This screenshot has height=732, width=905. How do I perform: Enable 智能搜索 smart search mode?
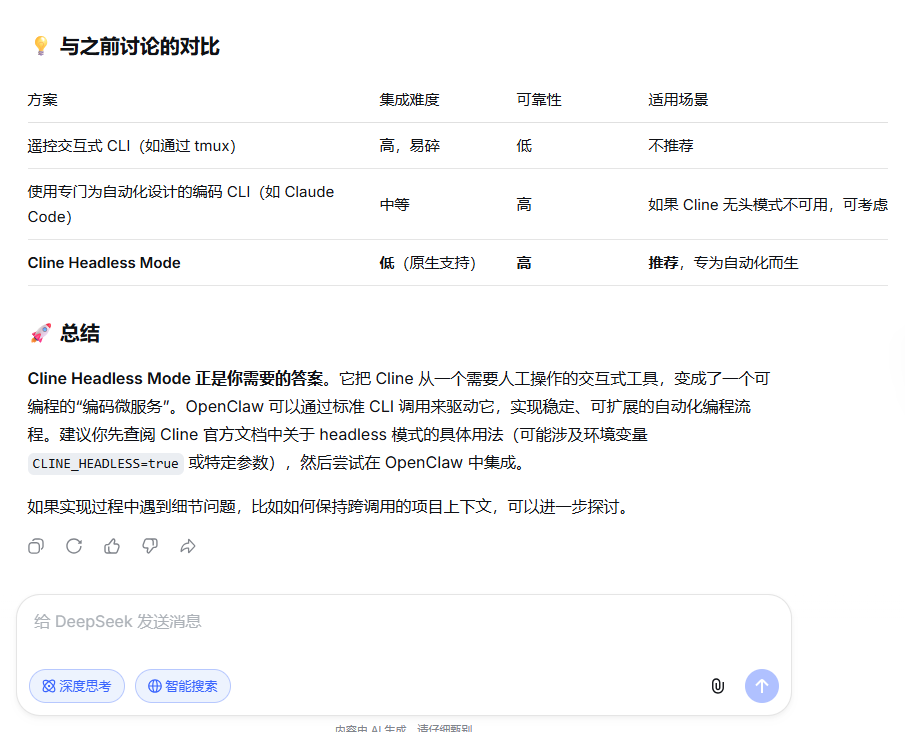click(183, 686)
